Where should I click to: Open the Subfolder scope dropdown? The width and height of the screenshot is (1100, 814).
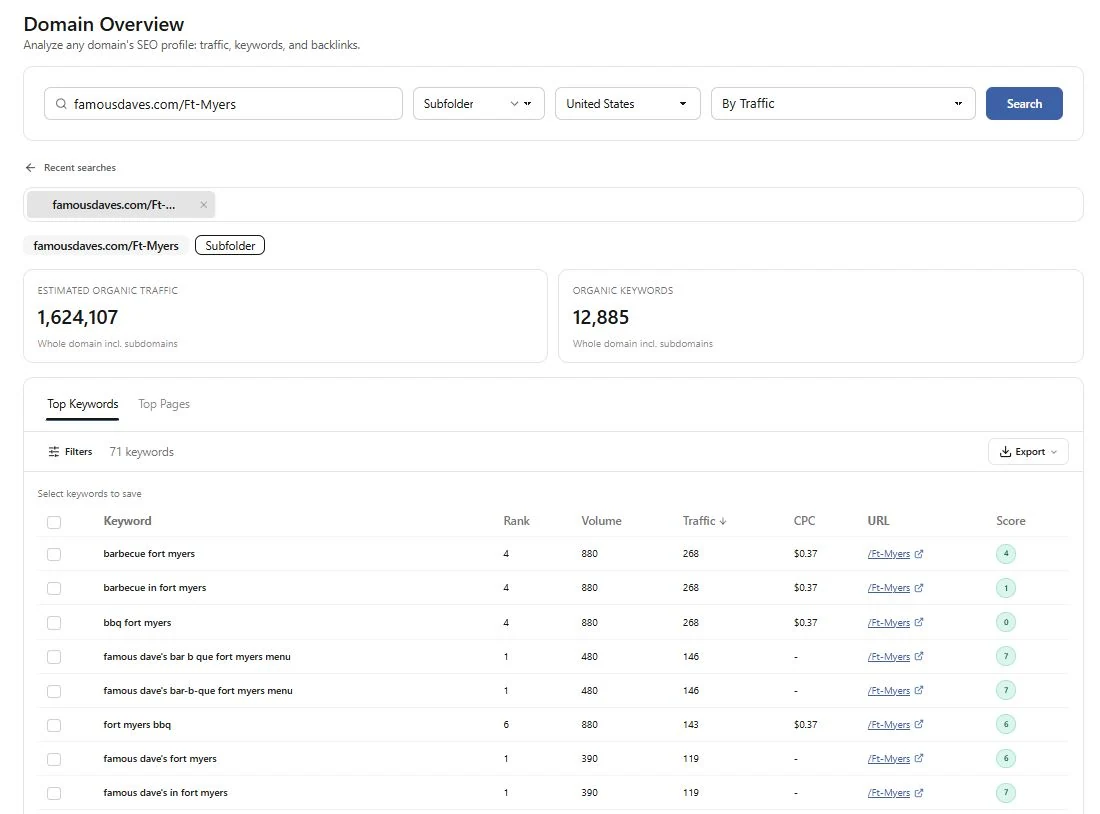pyautogui.click(x=478, y=104)
